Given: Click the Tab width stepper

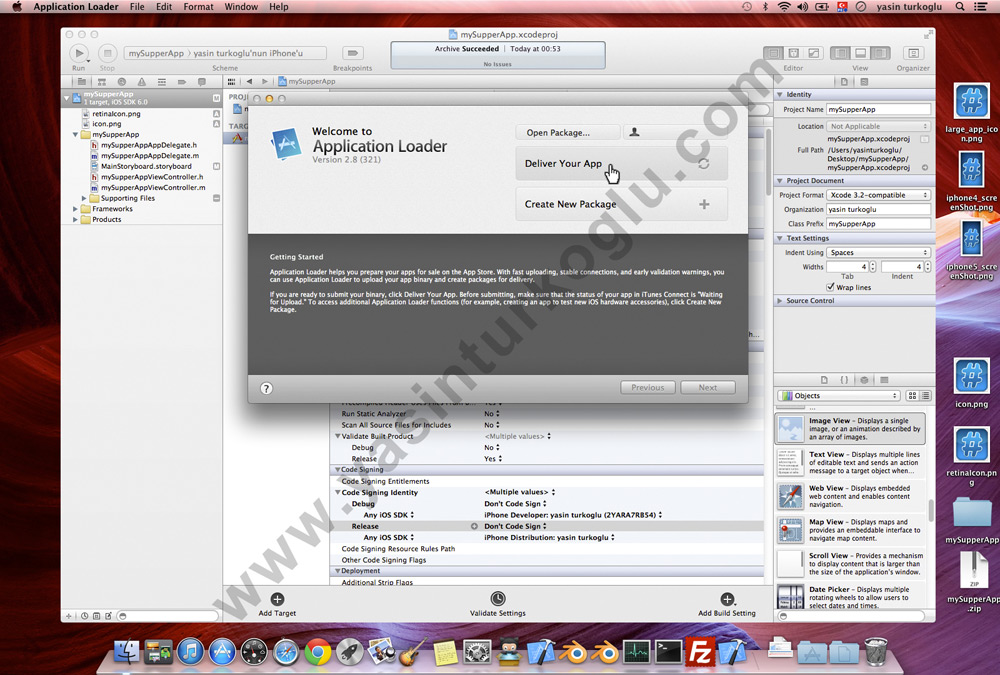Looking at the screenshot, I should tap(873, 267).
